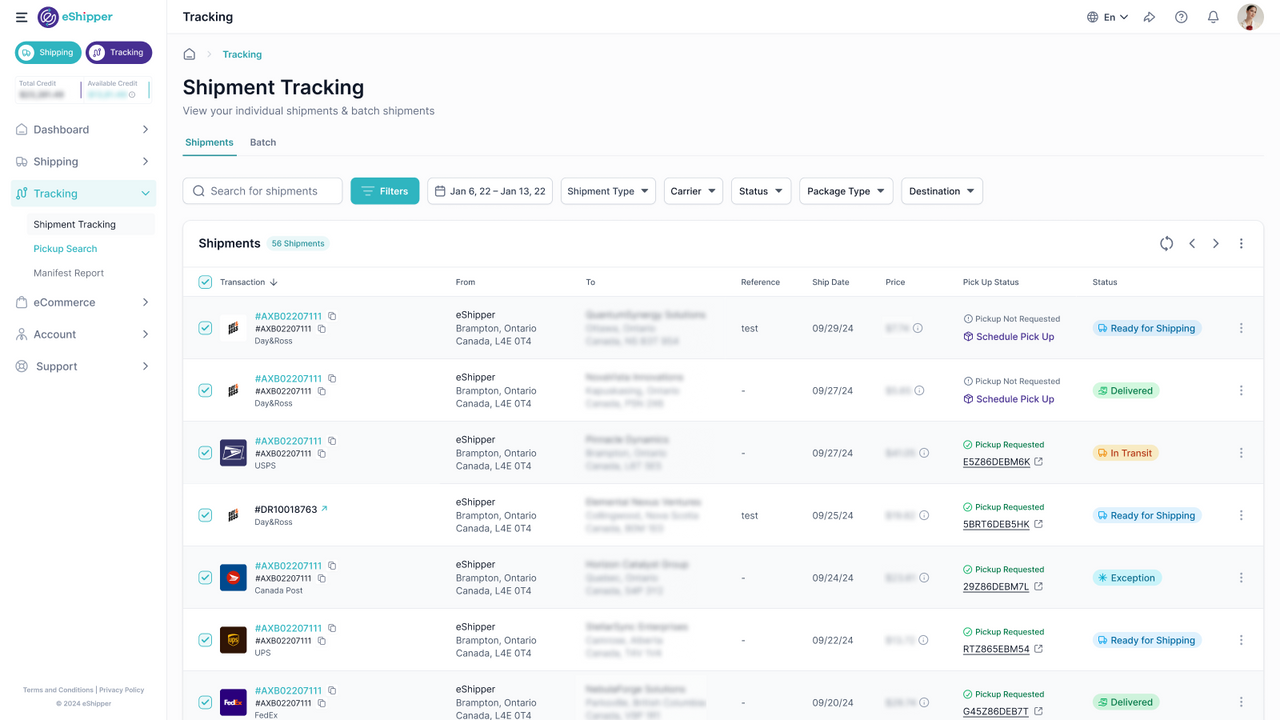Click the FedEx carrier logo
This screenshot has width=1280, height=720.
pyautogui.click(x=233, y=702)
